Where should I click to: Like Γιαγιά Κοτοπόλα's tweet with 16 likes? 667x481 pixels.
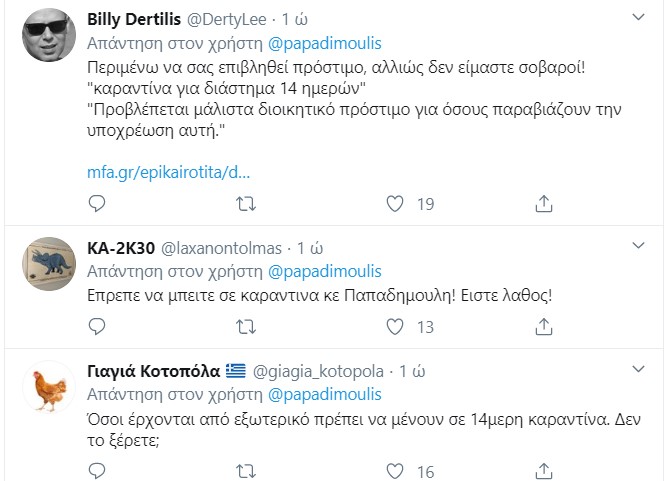point(396,471)
